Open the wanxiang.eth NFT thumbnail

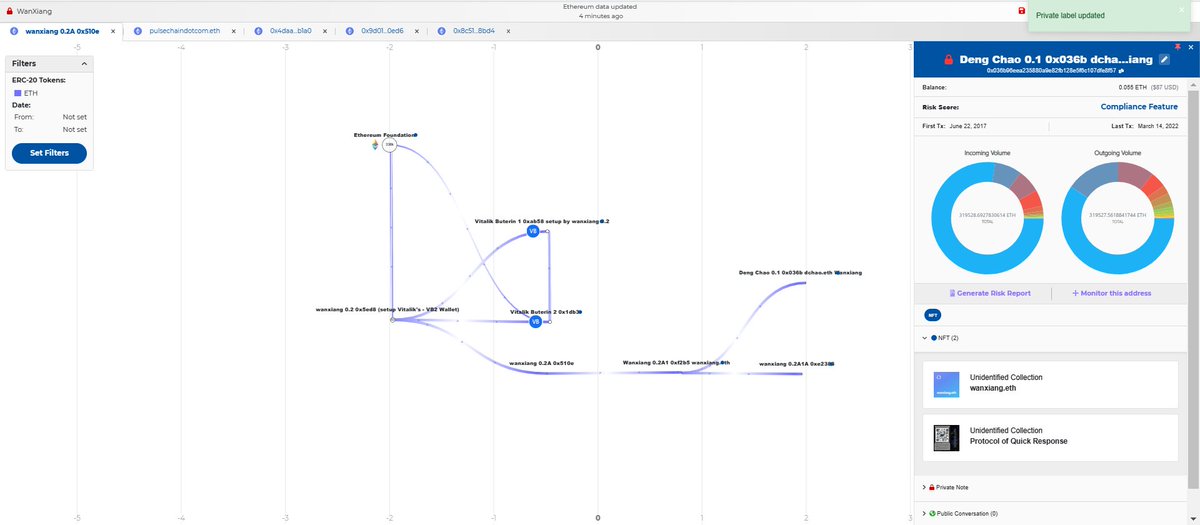point(946,385)
